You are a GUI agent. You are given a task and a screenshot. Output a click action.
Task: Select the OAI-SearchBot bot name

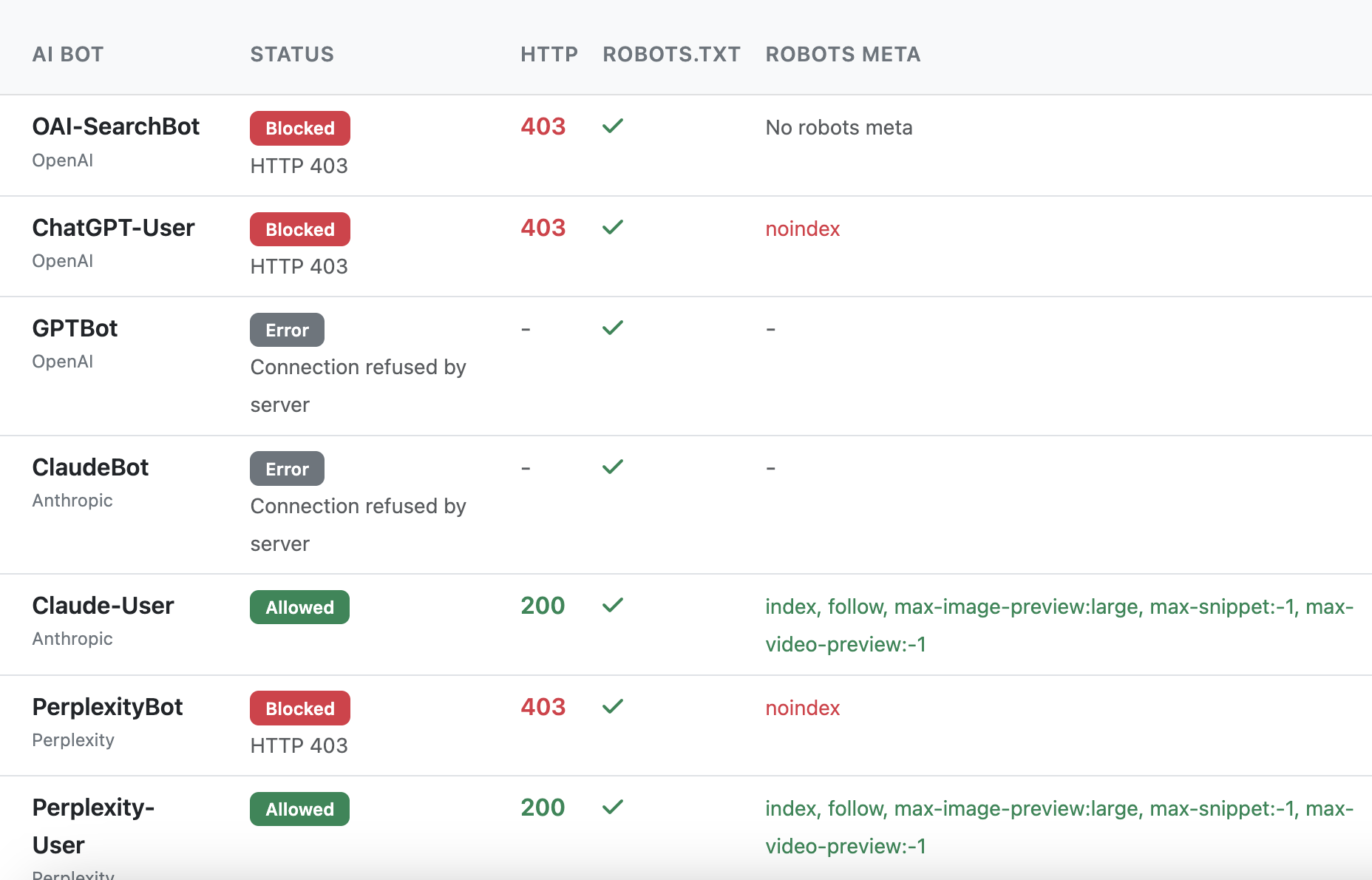(116, 126)
